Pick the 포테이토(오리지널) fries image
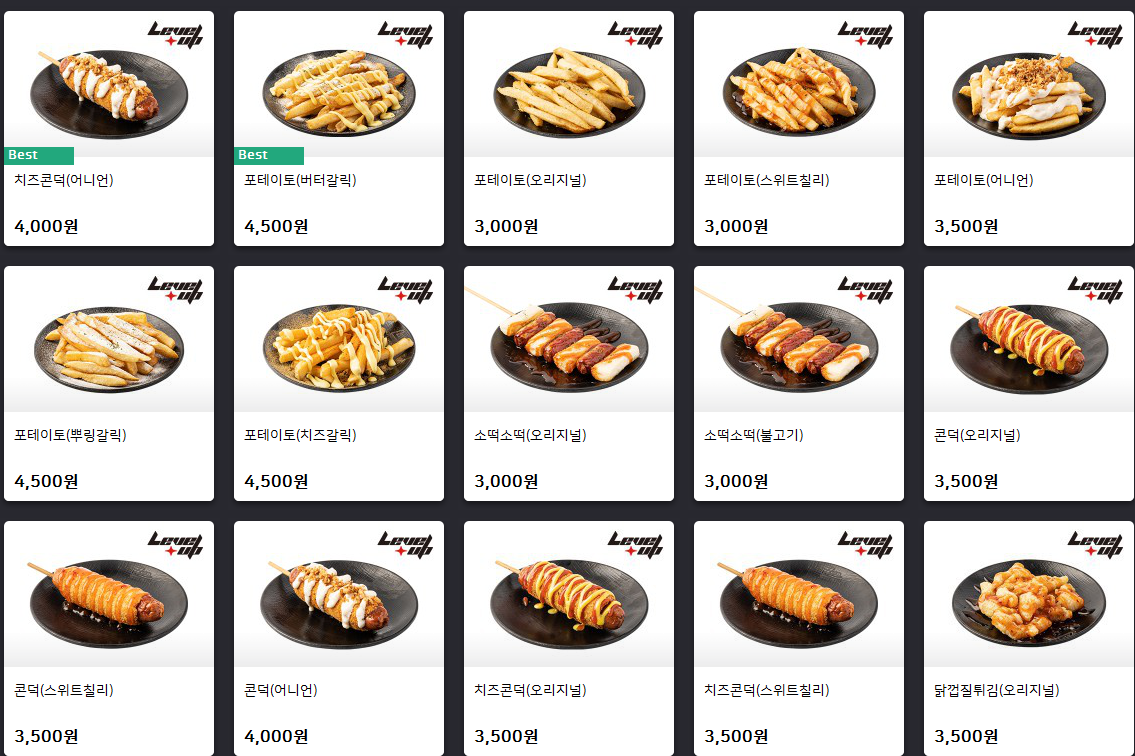 click(x=569, y=84)
